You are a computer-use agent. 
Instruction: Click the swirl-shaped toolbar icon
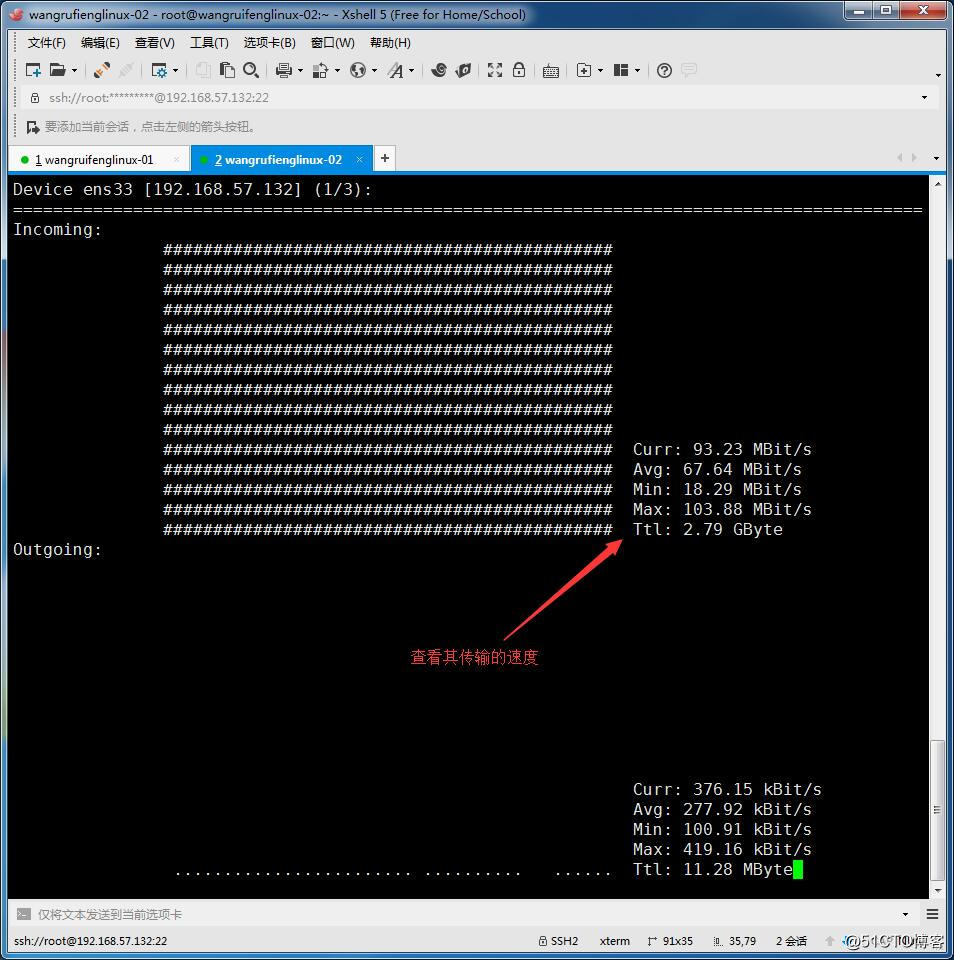438,70
